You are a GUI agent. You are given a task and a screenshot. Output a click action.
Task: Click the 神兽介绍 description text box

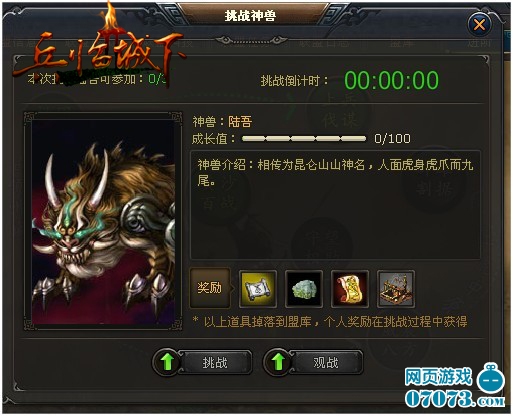[335, 205]
